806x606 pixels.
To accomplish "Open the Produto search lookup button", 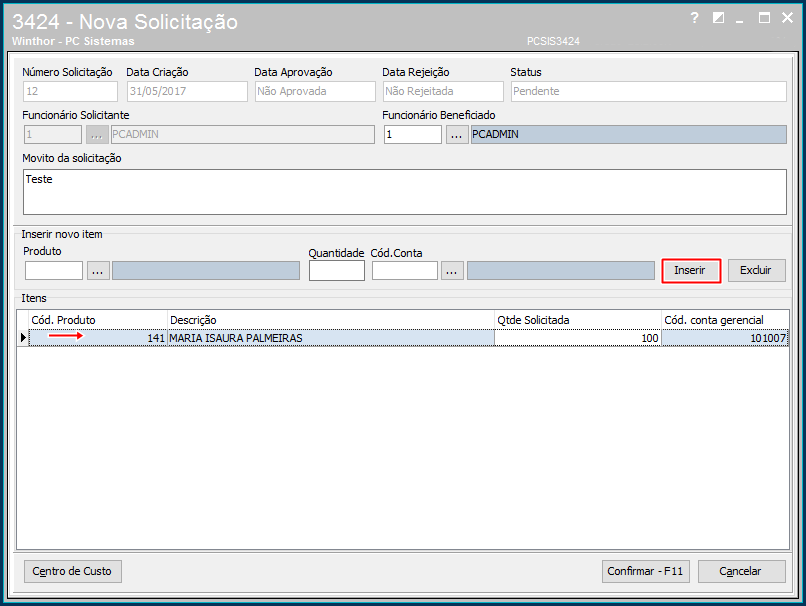I will coord(98,270).
